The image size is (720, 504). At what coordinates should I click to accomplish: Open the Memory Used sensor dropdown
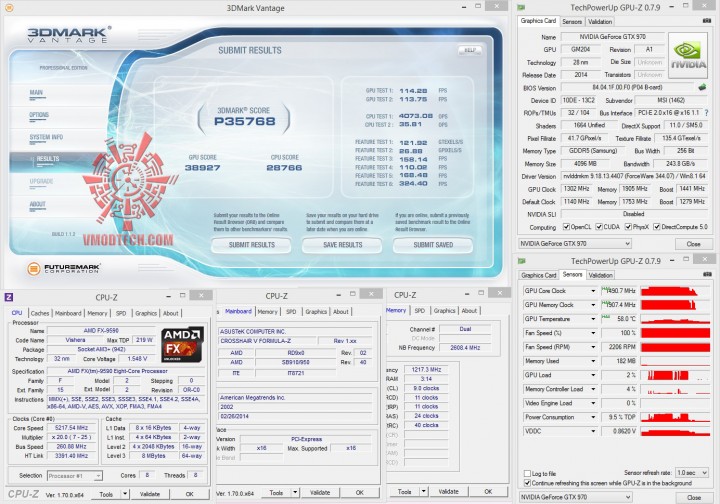click(593, 361)
